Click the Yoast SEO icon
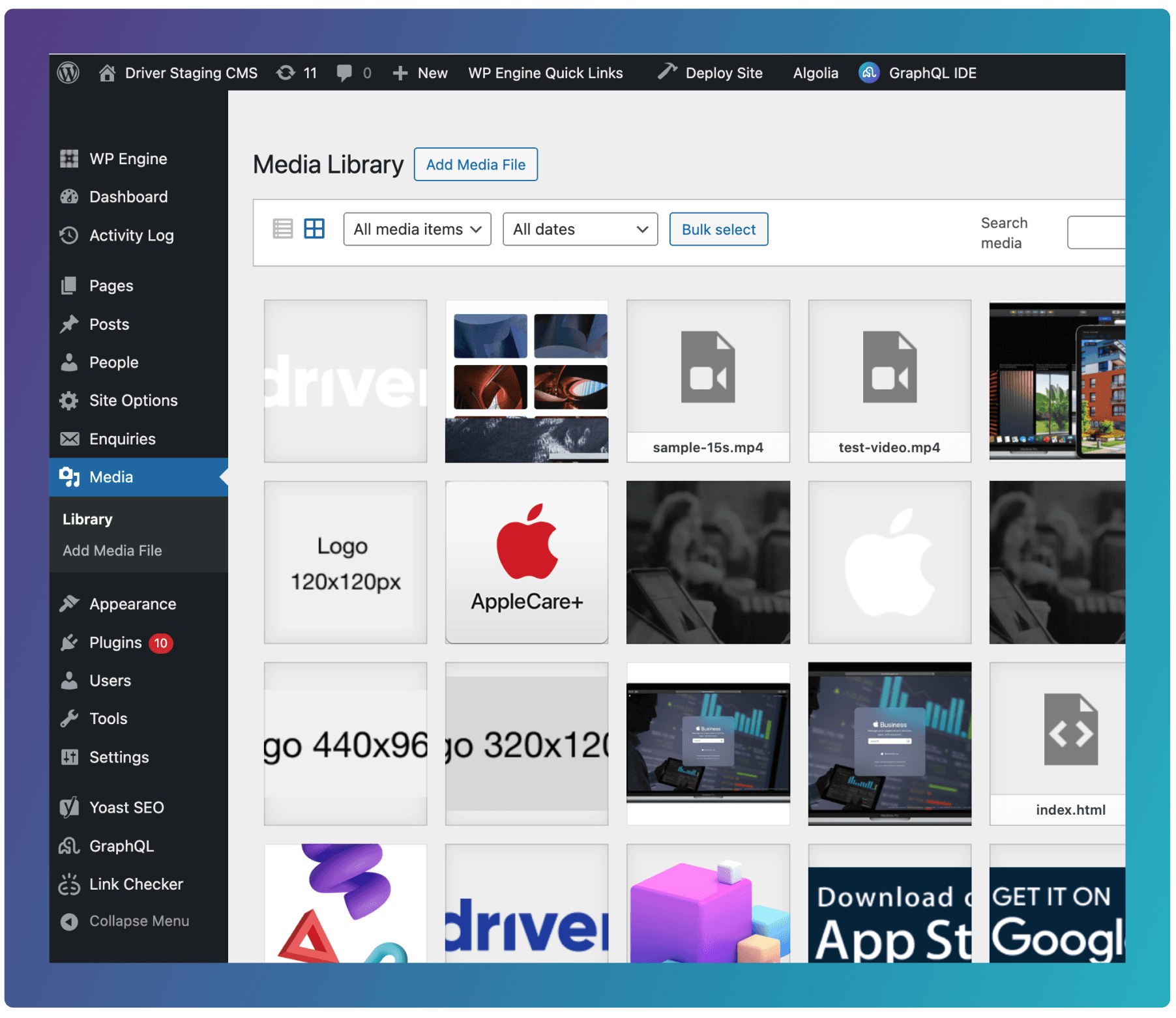The width and height of the screenshot is (1176, 1018). click(69, 807)
